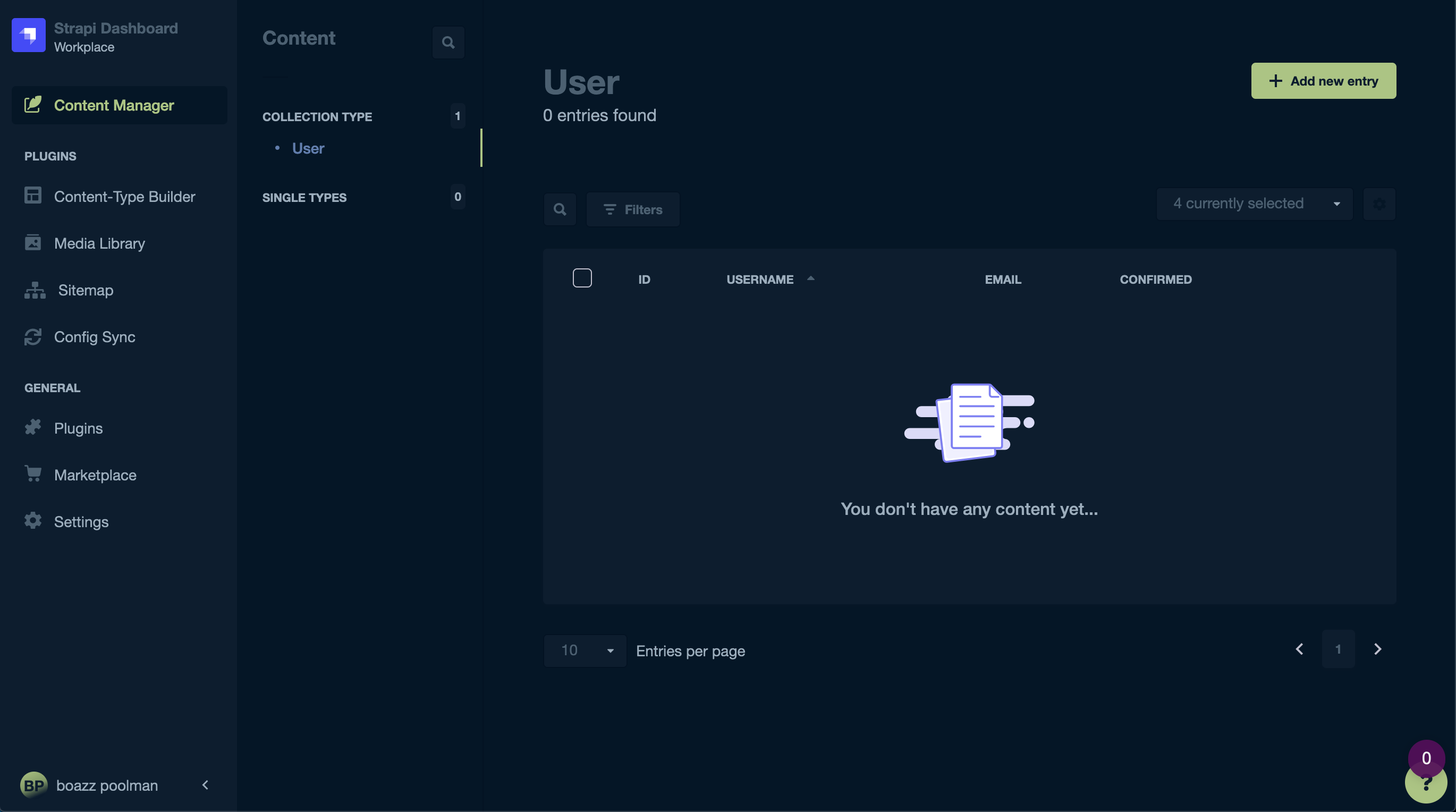Click the Marketplace cart icon

click(x=33, y=473)
